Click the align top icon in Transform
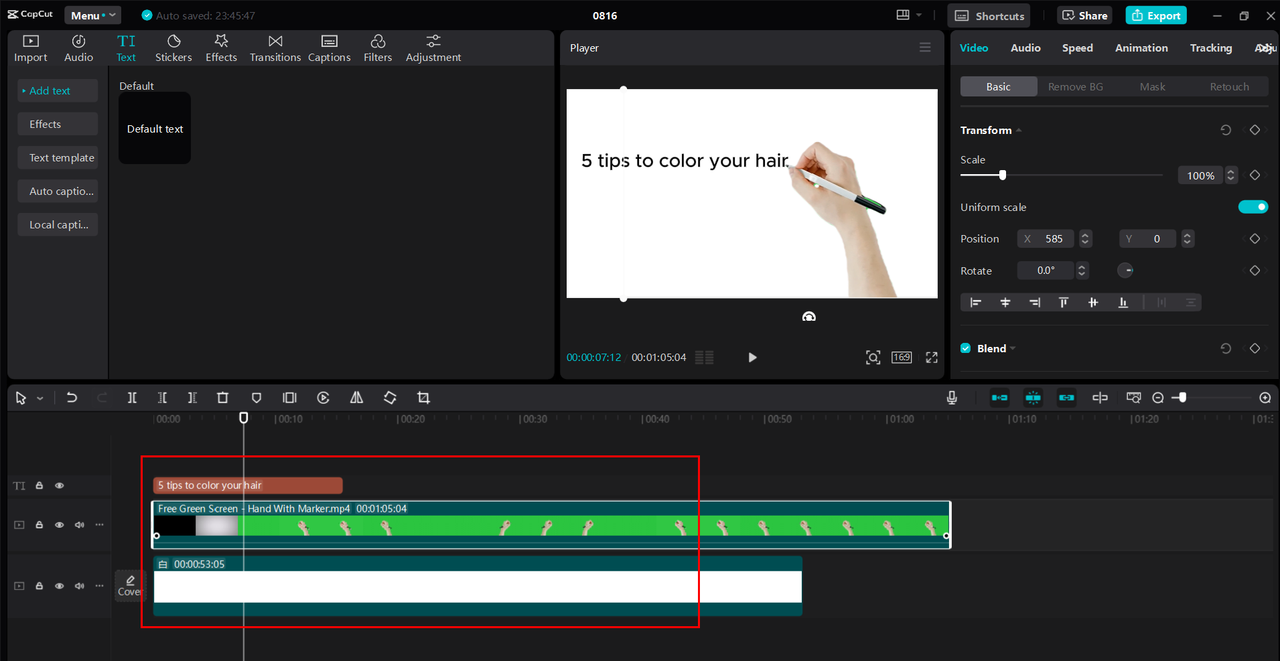1280x661 pixels. pyautogui.click(x=1064, y=302)
